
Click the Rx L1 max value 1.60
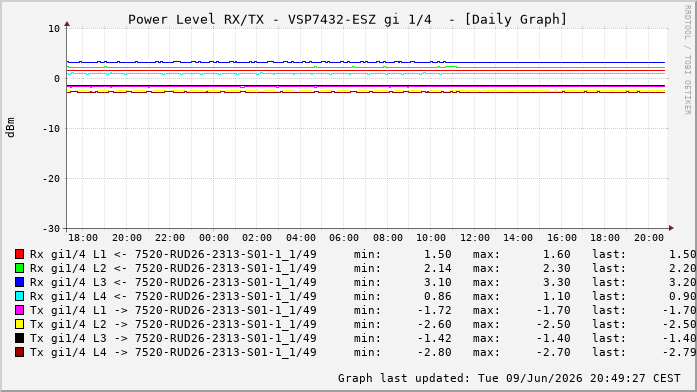click(x=557, y=255)
